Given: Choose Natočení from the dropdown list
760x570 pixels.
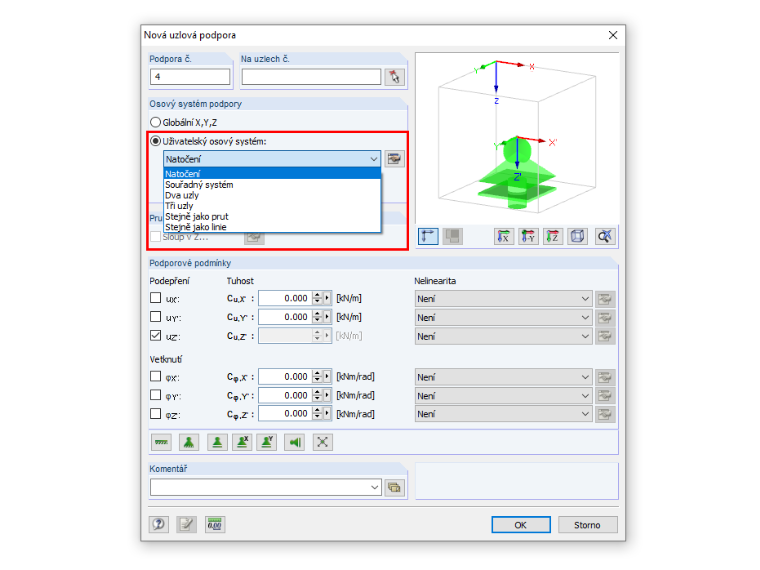Looking at the screenshot, I should (x=272, y=174).
